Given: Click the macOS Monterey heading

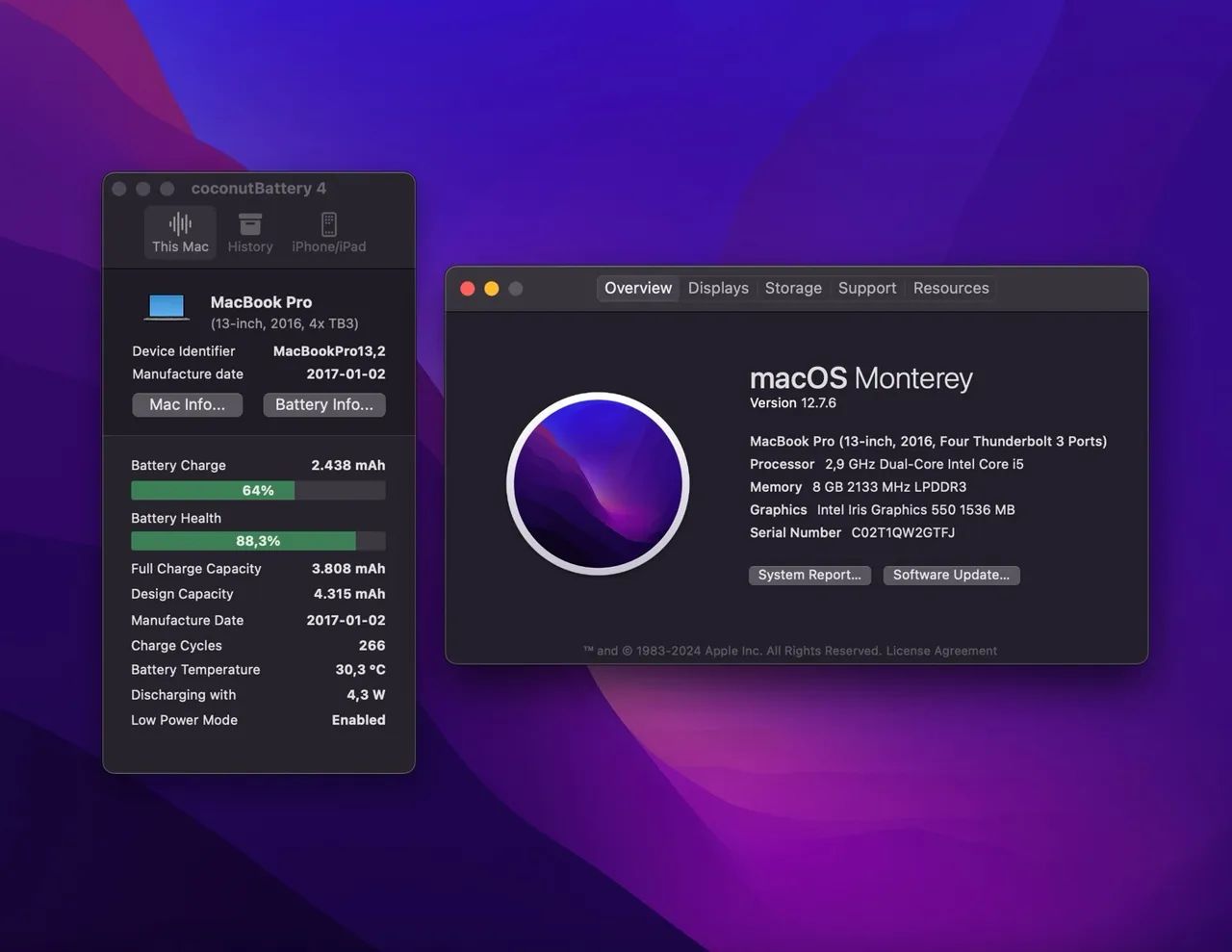Looking at the screenshot, I should (x=861, y=377).
